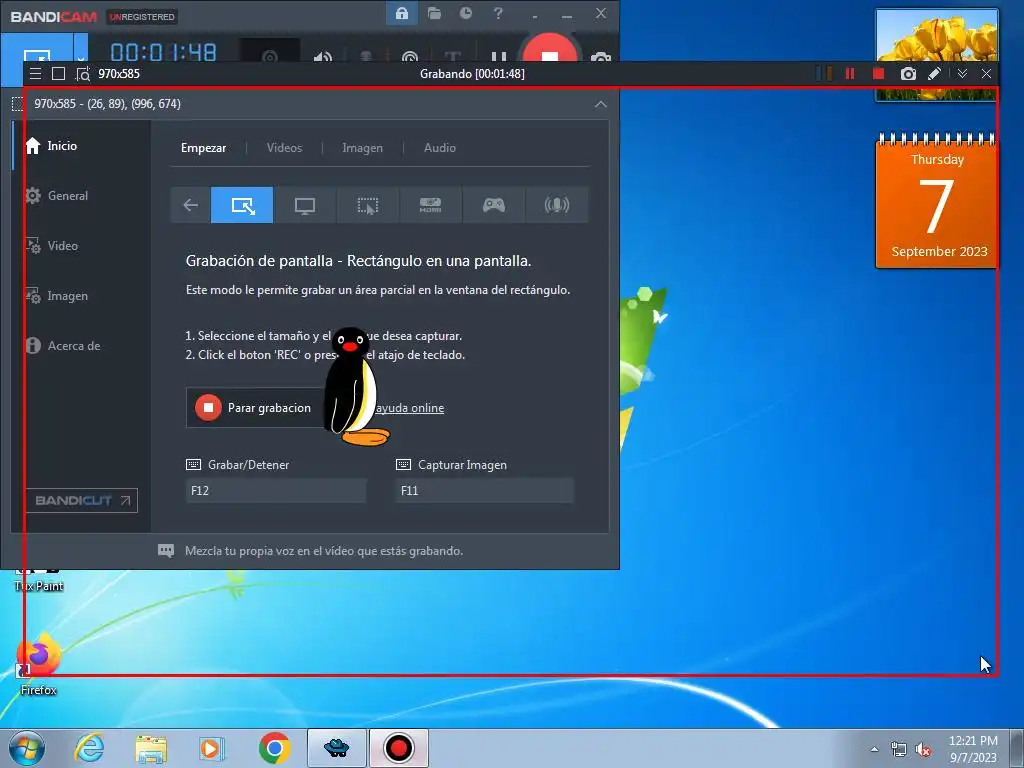Viewport: 1024px width, 768px height.
Task: Click the Capturar Imagen F11 hotkey field
Action: [484, 490]
